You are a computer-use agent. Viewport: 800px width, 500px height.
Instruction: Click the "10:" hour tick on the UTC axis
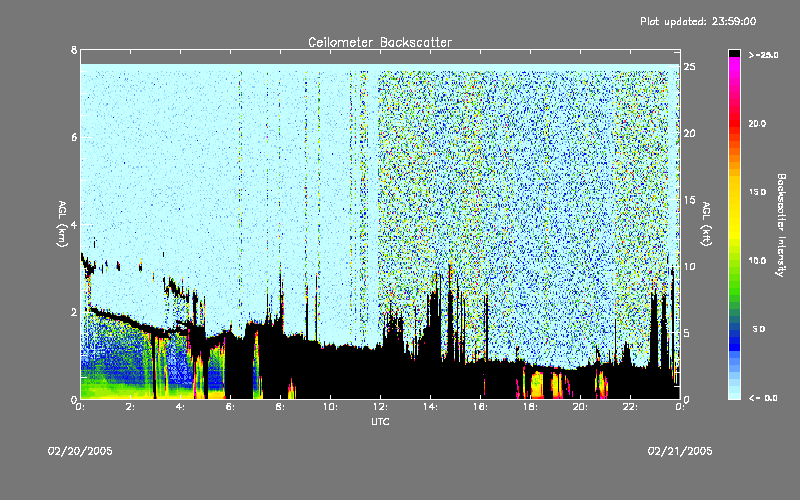(330, 407)
